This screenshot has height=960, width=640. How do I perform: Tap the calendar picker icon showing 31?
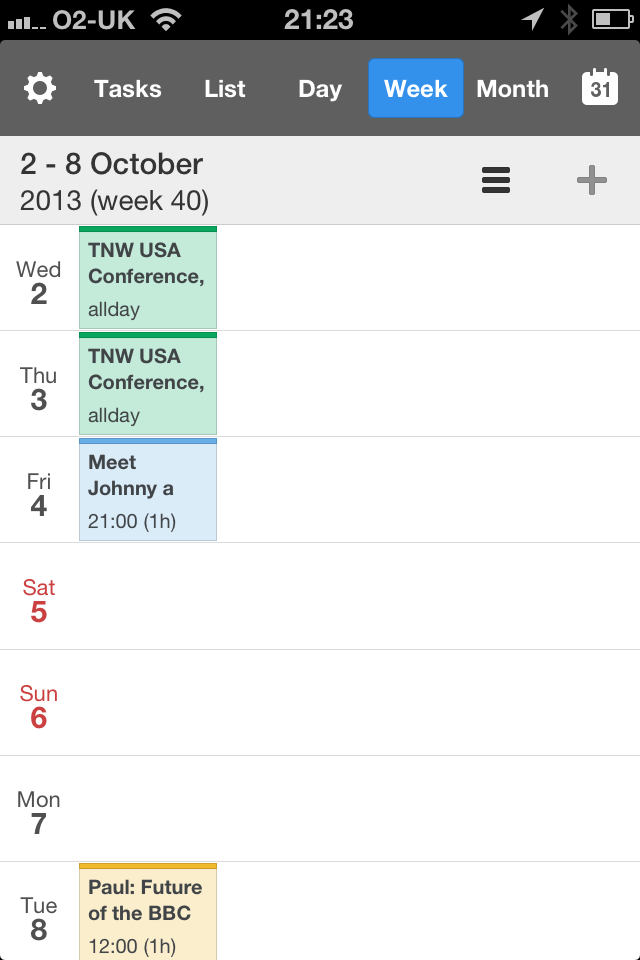(x=599, y=88)
